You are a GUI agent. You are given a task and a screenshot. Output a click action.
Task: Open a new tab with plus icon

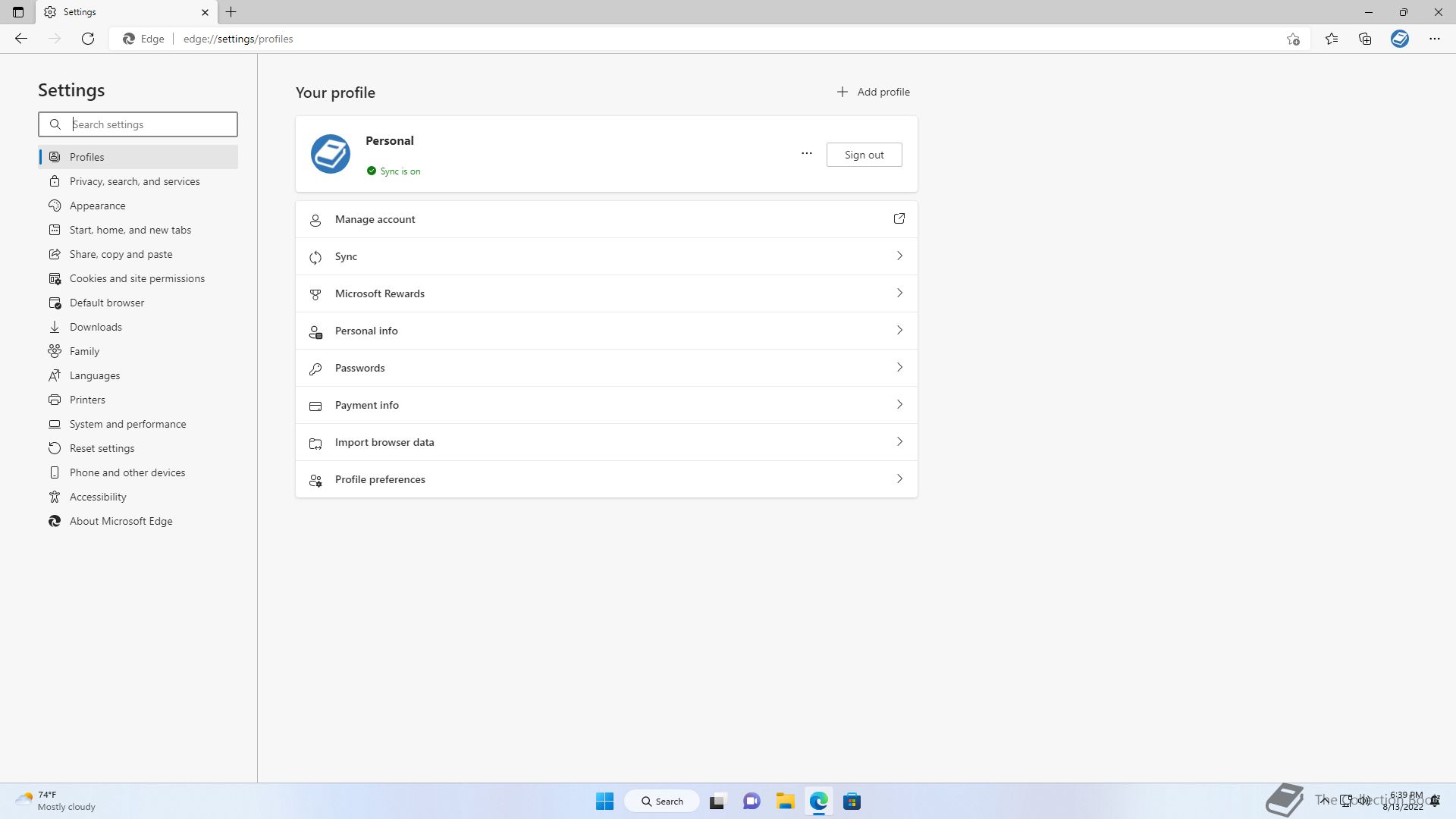[x=231, y=12]
